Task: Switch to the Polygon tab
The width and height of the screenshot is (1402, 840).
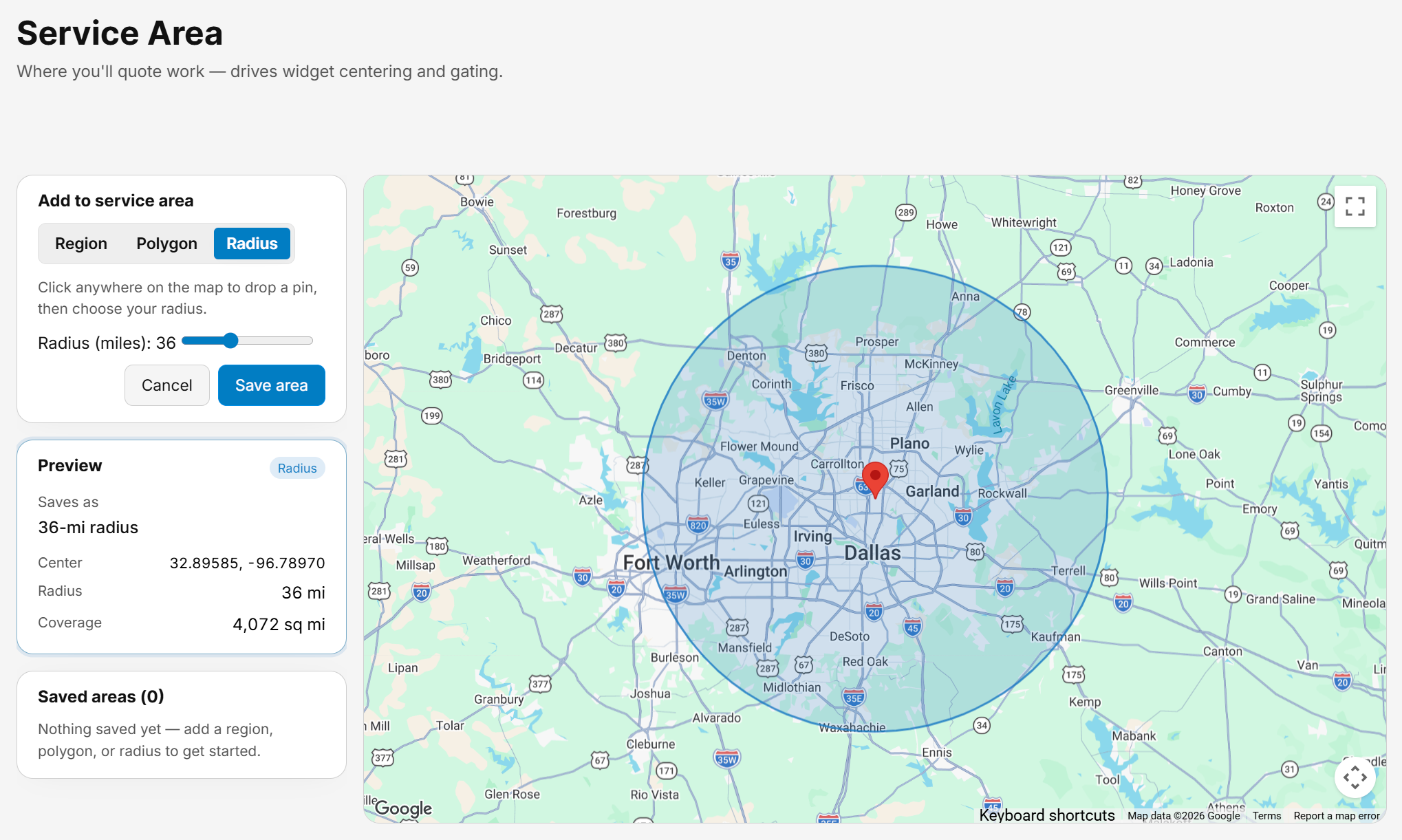Action: click(166, 244)
